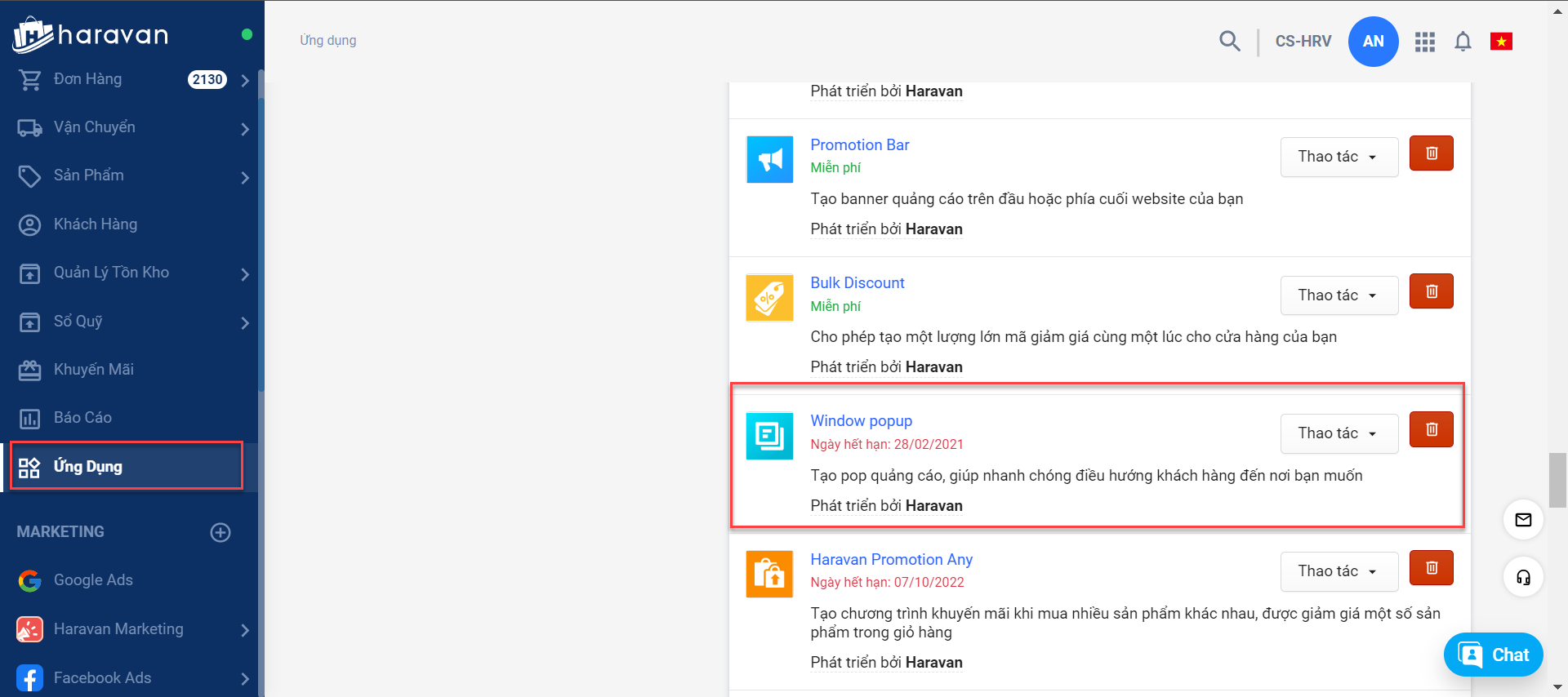This screenshot has width=1568, height=697.
Task: Open Thao tác dropdown for Window popup
Action: tap(1339, 433)
